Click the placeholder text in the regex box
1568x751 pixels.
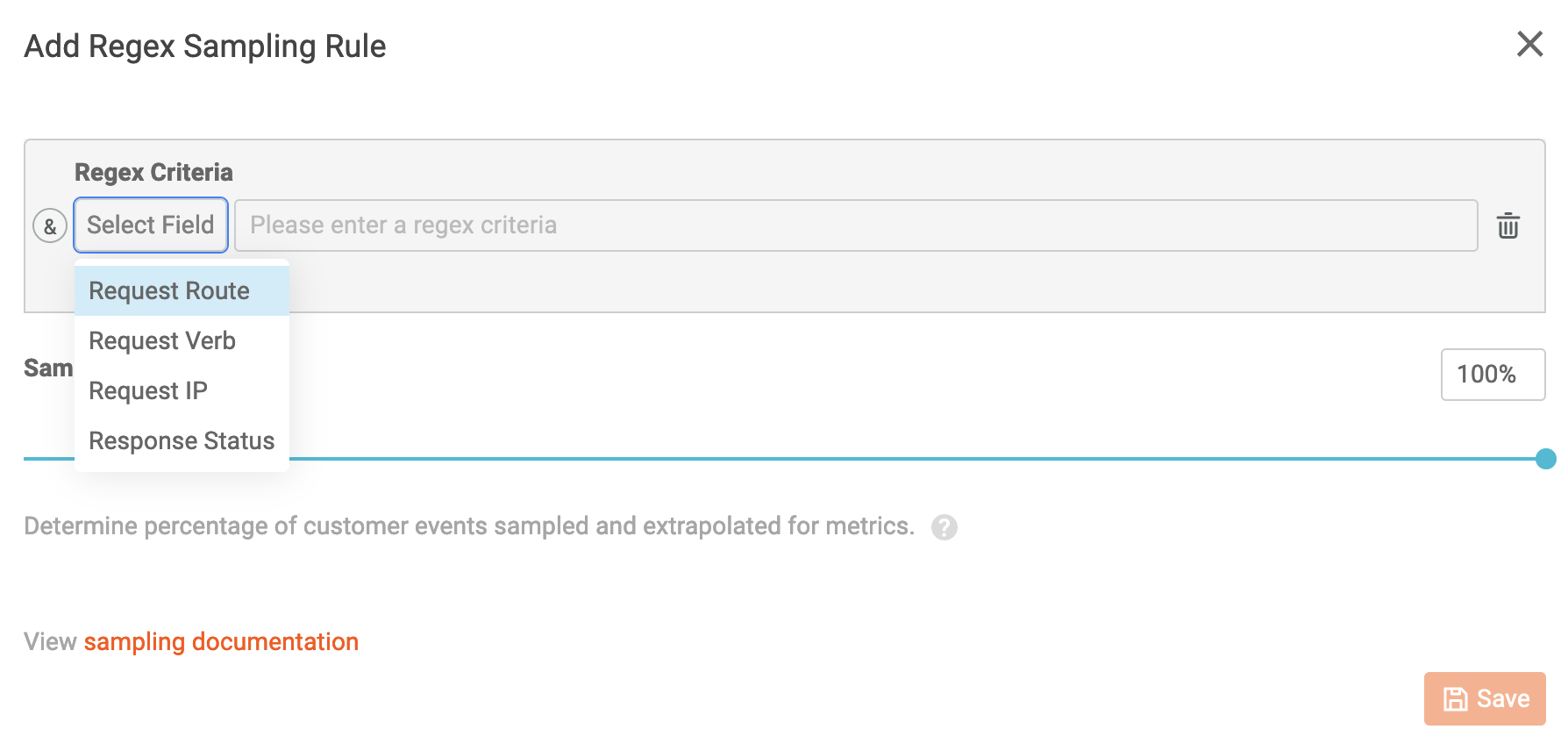[403, 225]
